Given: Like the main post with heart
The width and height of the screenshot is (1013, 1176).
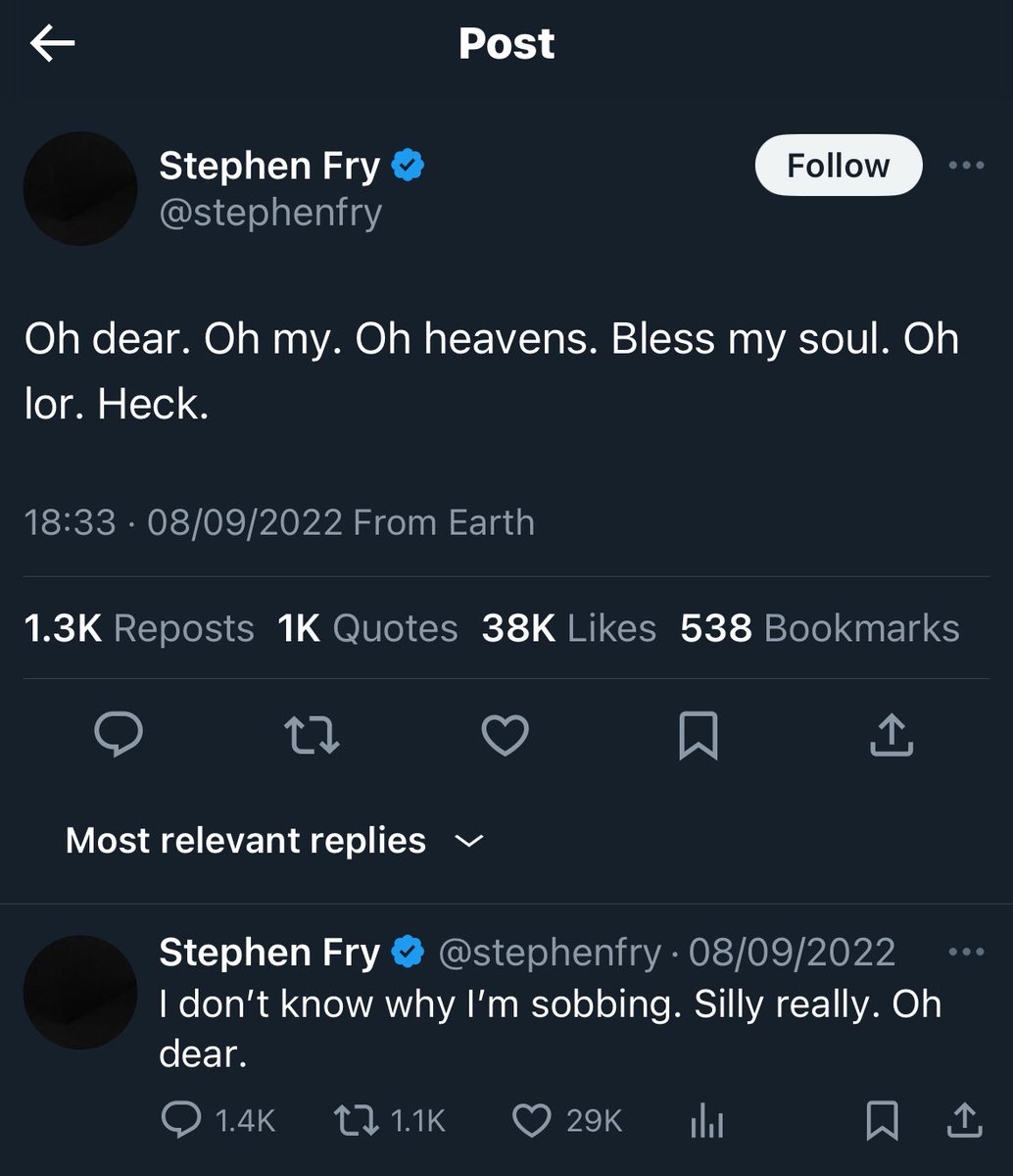Looking at the screenshot, I should pyautogui.click(x=506, y=735).
